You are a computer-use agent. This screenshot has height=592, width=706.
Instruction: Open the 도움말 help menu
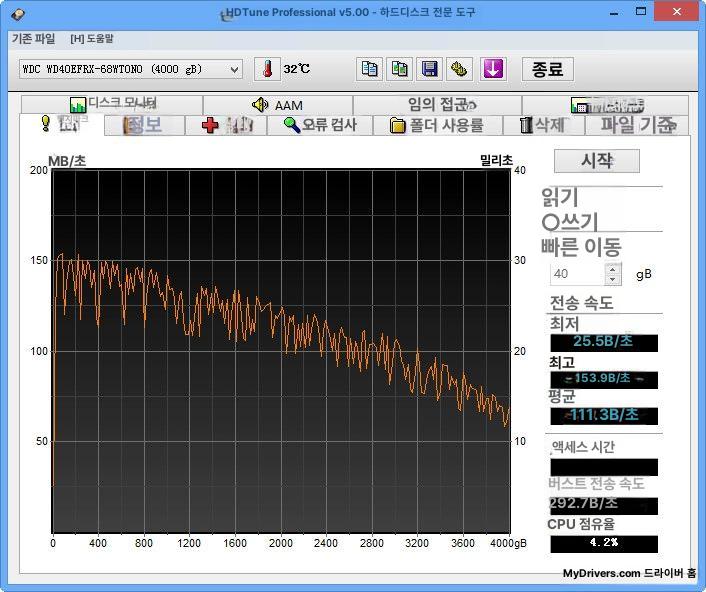click(92, 38)
